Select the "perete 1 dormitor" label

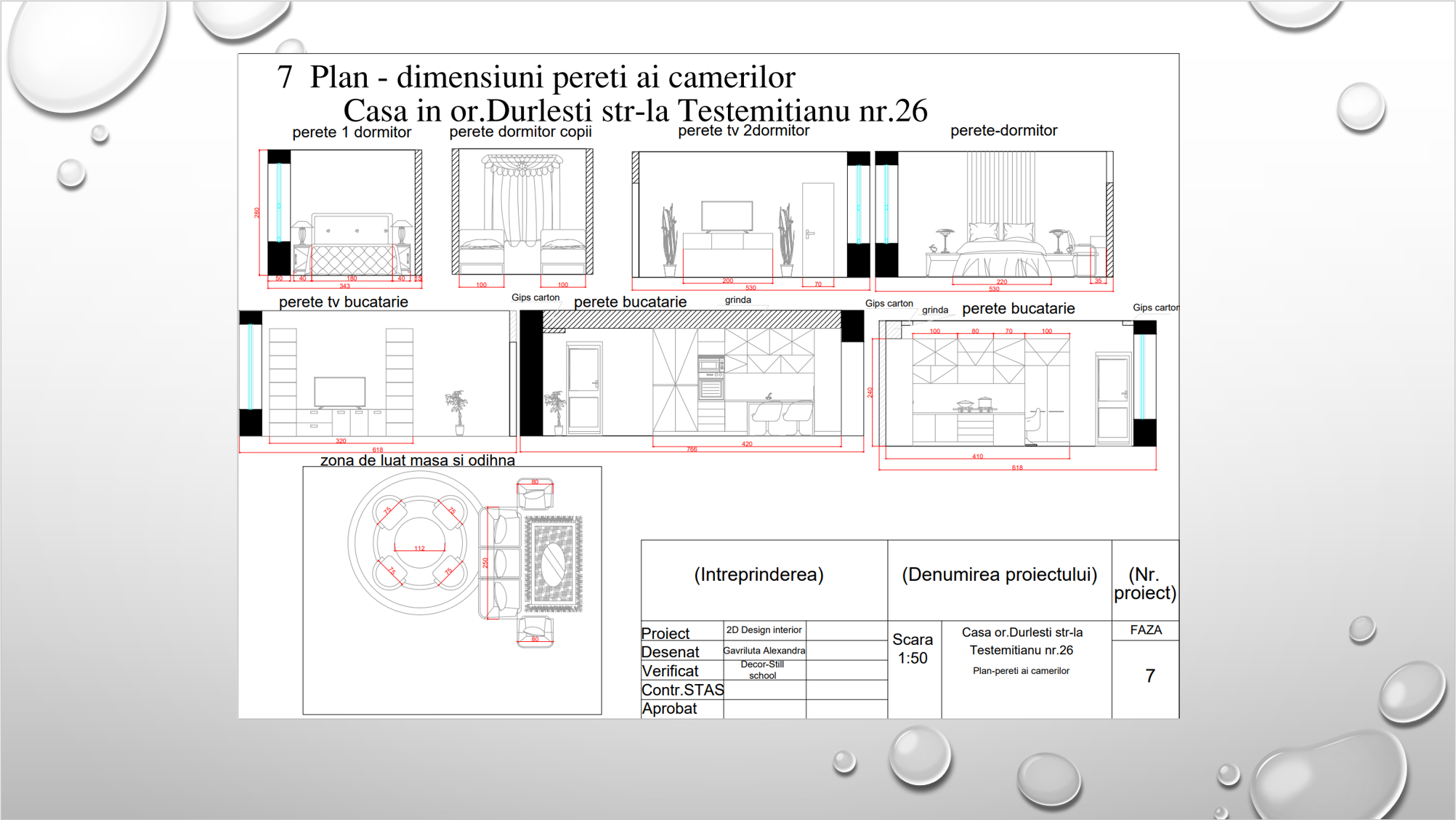352,132
